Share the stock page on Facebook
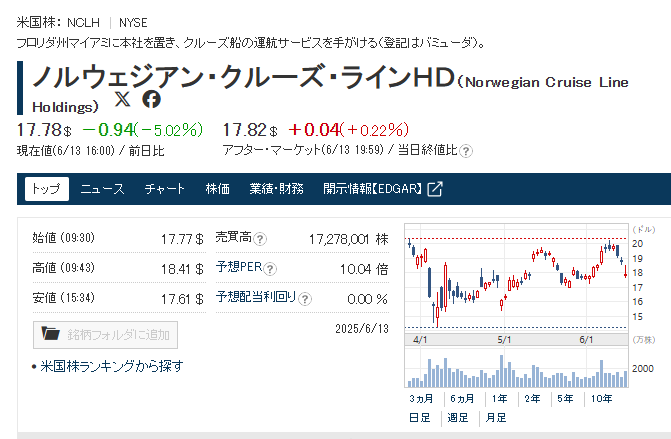The height and width of the screenshot is (439, 671). pos(151,99)
